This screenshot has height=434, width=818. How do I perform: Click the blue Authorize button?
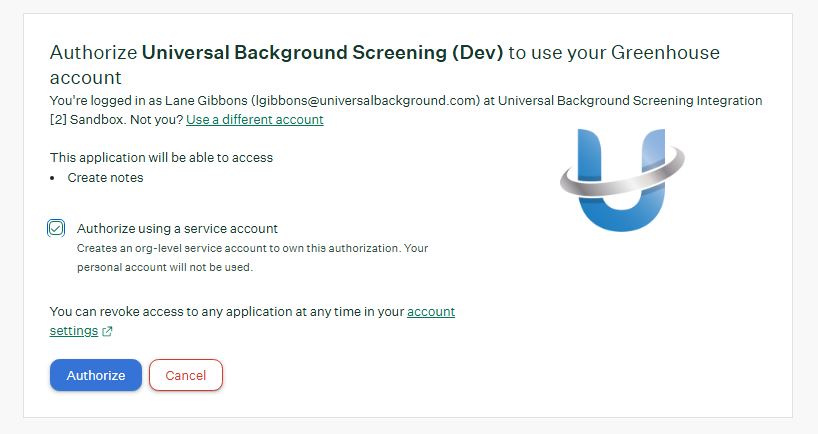pos(95,375)
